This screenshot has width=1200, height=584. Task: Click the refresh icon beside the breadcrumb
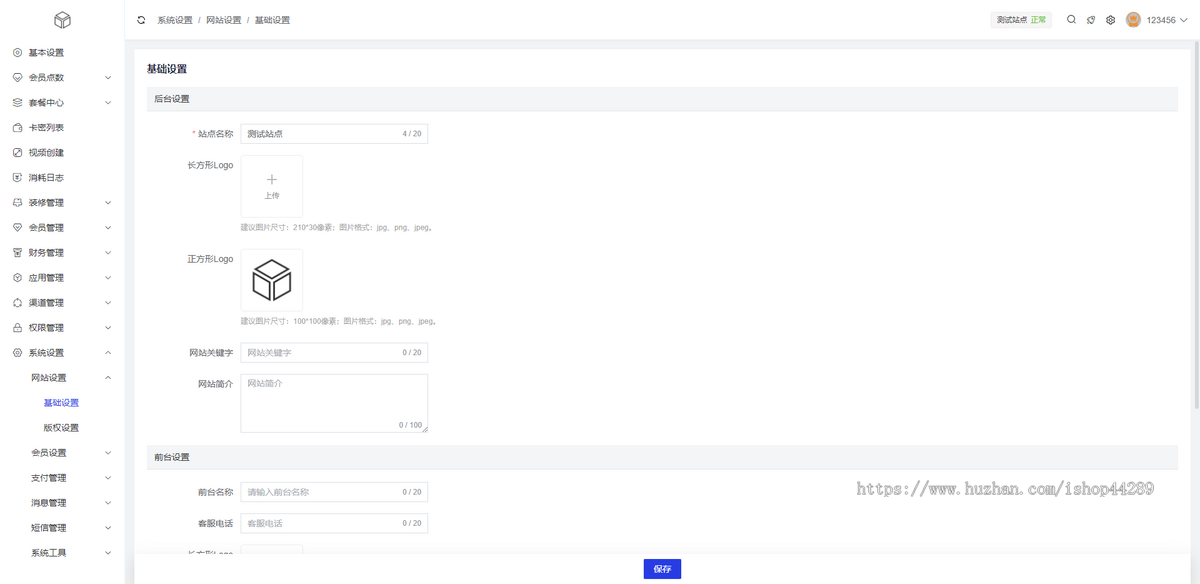141,20
